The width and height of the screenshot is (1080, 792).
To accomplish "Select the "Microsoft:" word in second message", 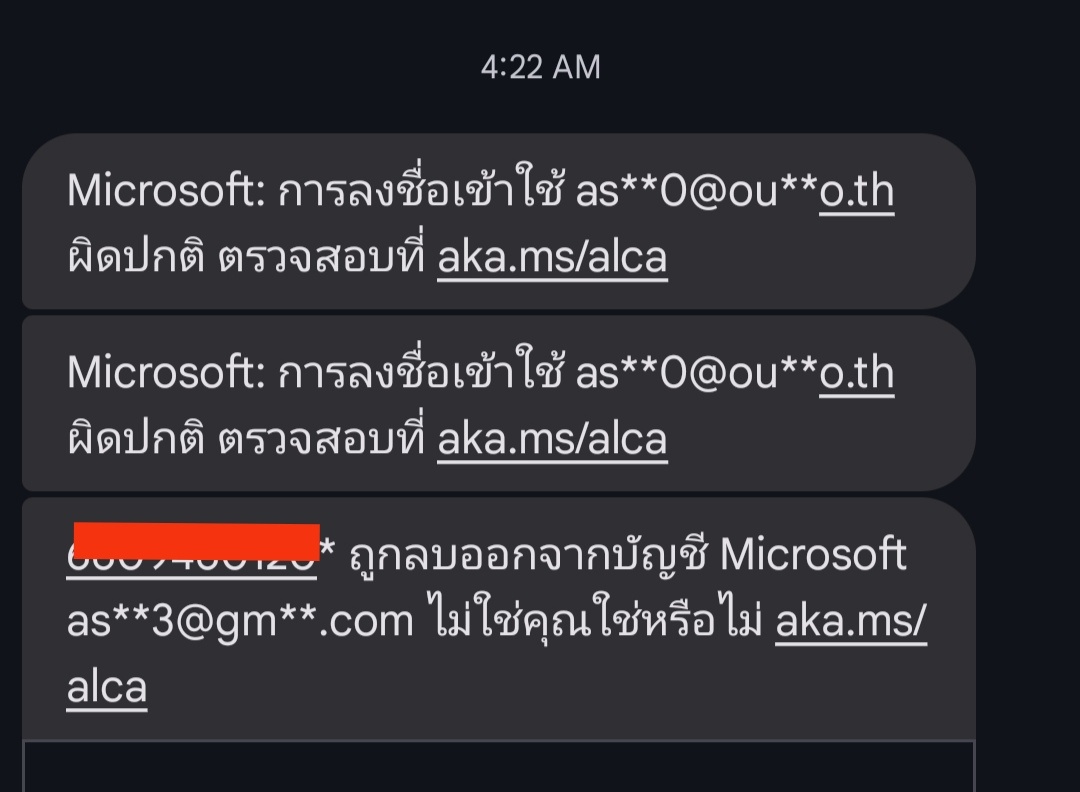I will click(166, 373).
